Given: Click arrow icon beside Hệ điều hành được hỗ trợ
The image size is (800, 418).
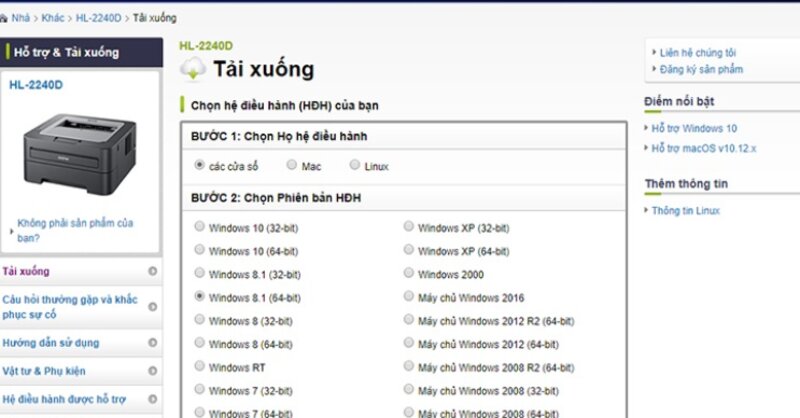Looking at the screenshot, I should pos(153,399).
